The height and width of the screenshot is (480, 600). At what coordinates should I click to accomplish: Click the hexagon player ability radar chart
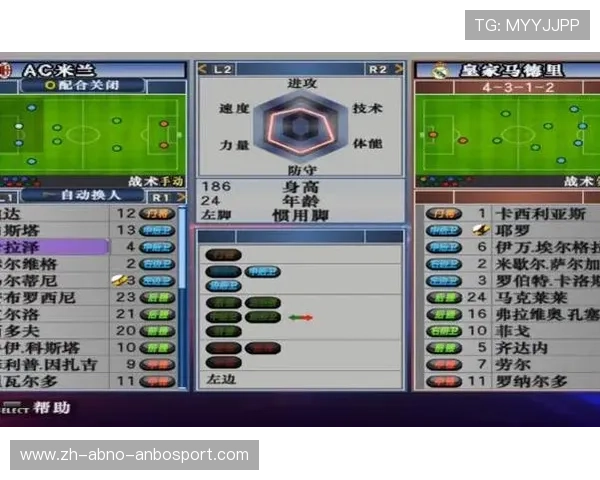pyautogui.click(x=296, y=124)
